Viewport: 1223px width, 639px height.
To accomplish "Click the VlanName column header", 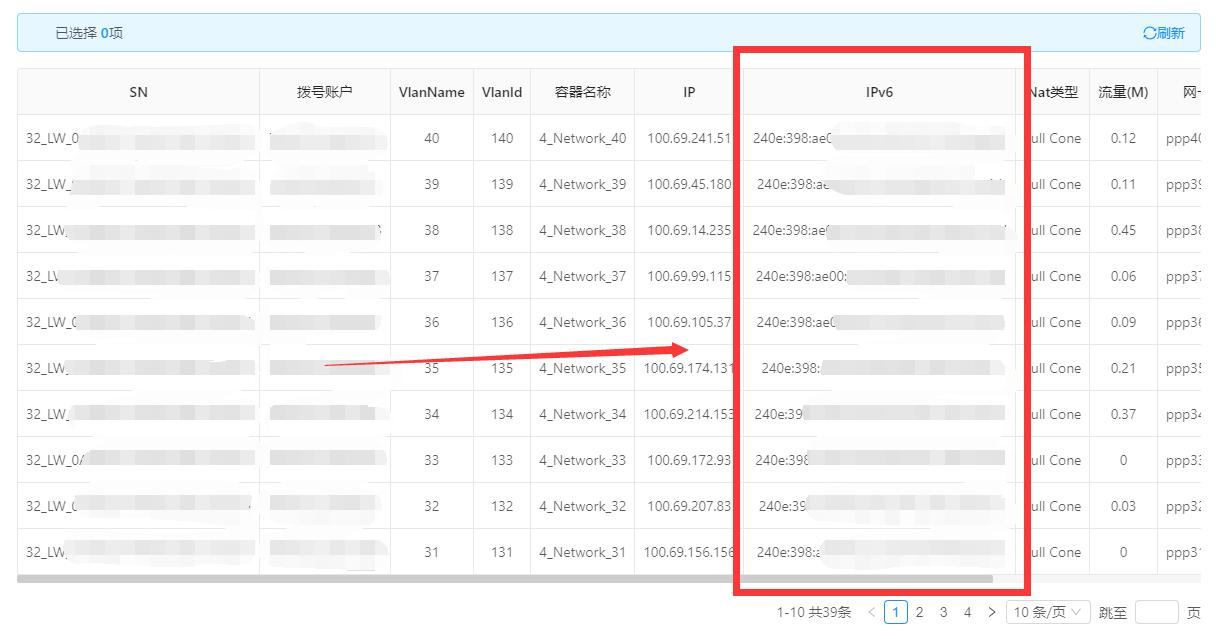I will (x=431, y=91).
